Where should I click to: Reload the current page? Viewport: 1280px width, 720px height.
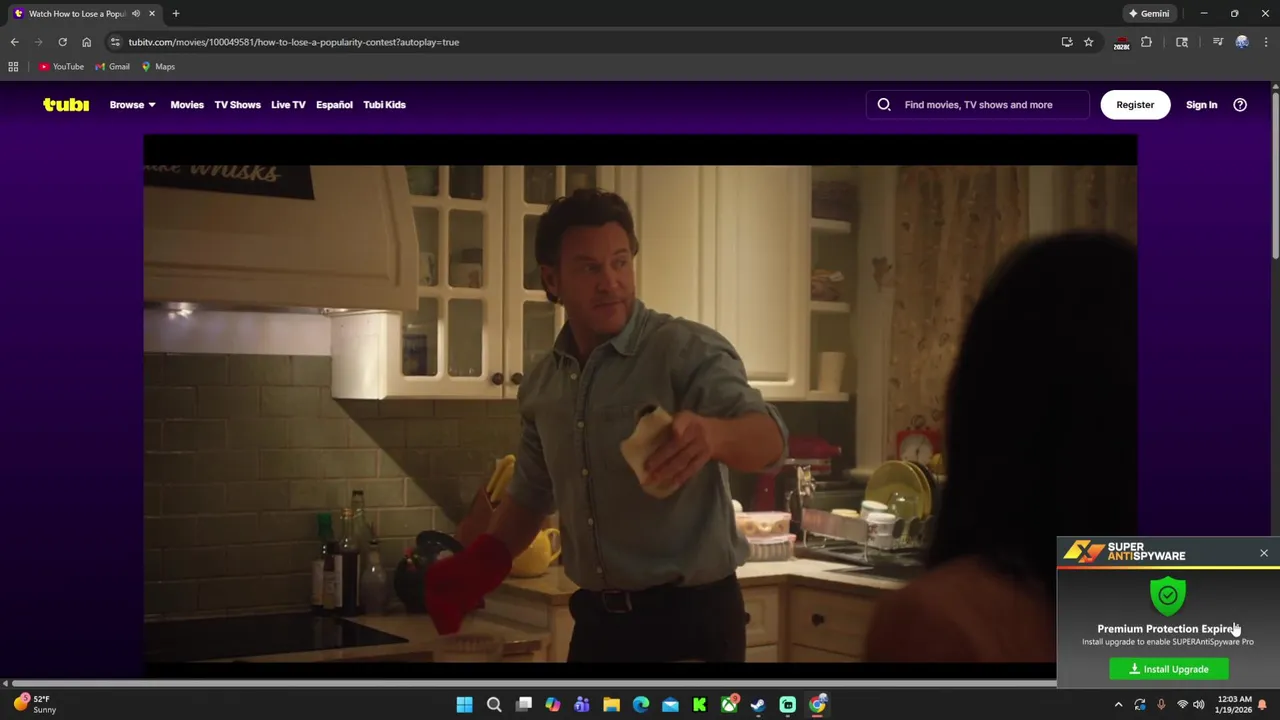62,42
